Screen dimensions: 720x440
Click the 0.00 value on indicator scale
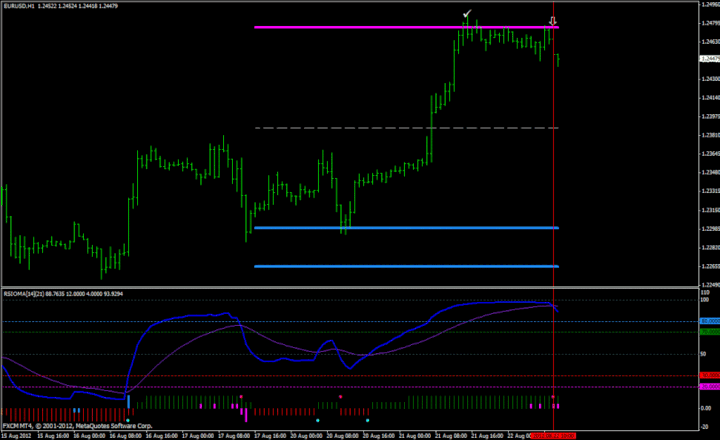(705, 408)
